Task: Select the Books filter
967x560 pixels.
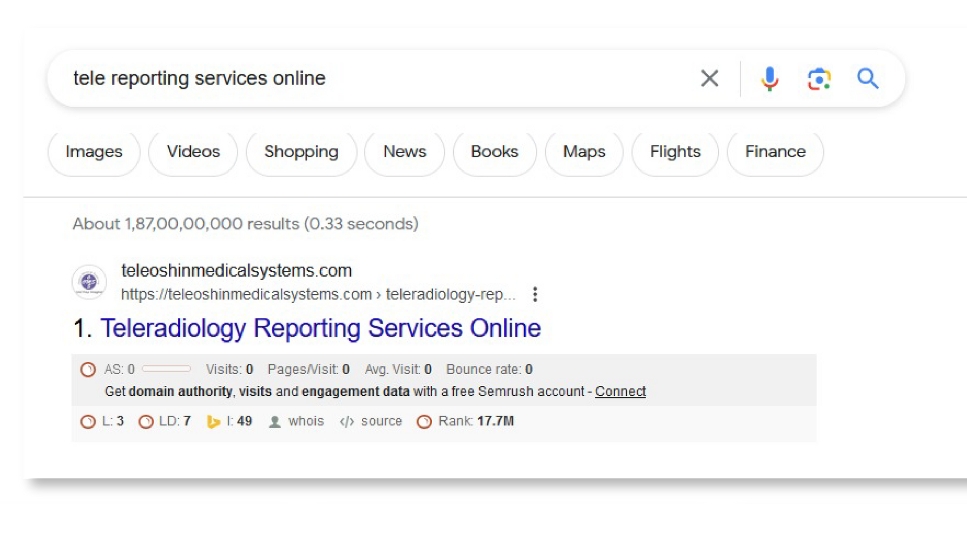Action: (x=494, y=152)
